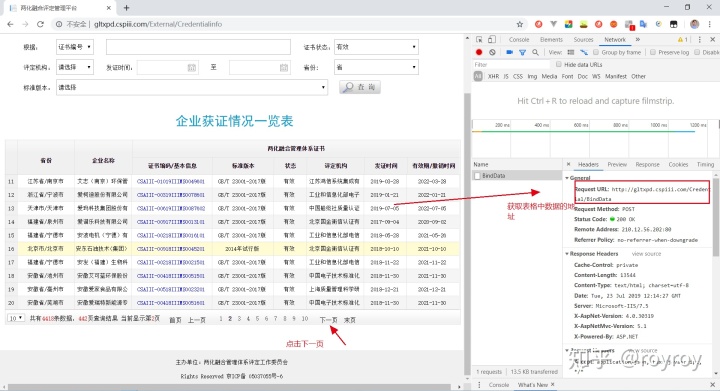Click the 查询 search button

point(360,87)
